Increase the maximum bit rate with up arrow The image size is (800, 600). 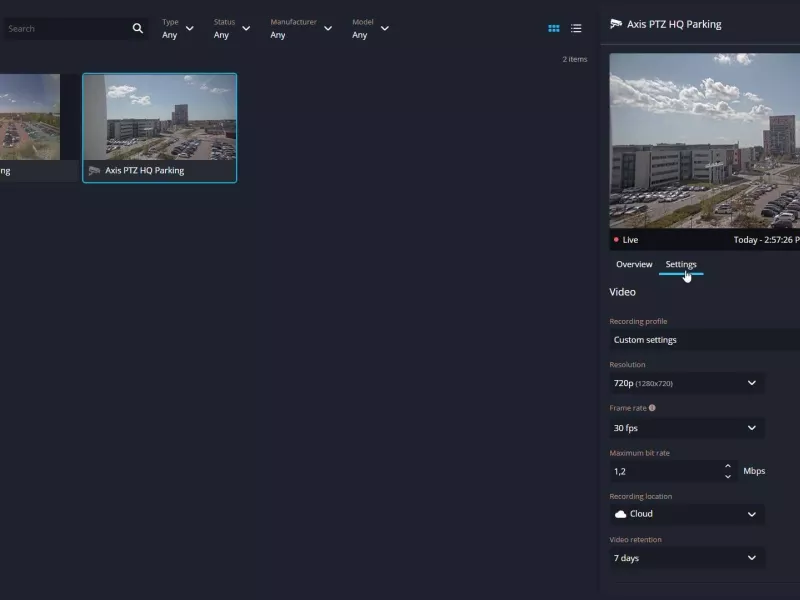click(728, 465)
